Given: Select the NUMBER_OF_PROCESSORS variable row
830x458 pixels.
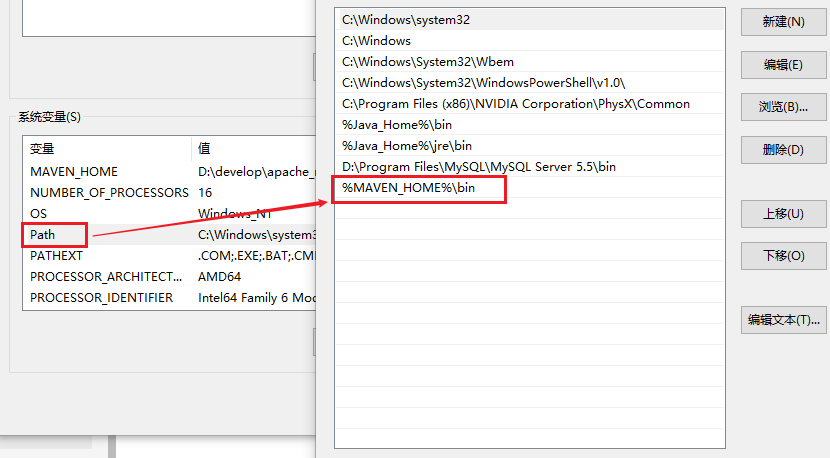Looking at the screenshot, I should pyautogui.click(x=169, y=193).
